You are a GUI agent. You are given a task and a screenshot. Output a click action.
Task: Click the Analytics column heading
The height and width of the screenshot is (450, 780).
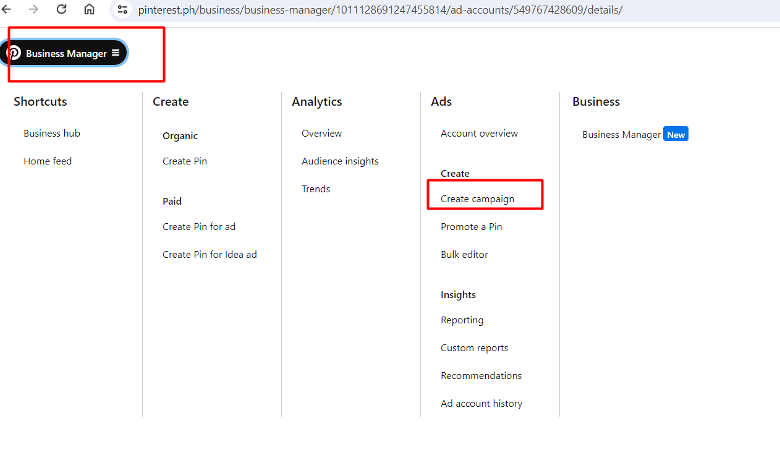(x=317, y=102)
